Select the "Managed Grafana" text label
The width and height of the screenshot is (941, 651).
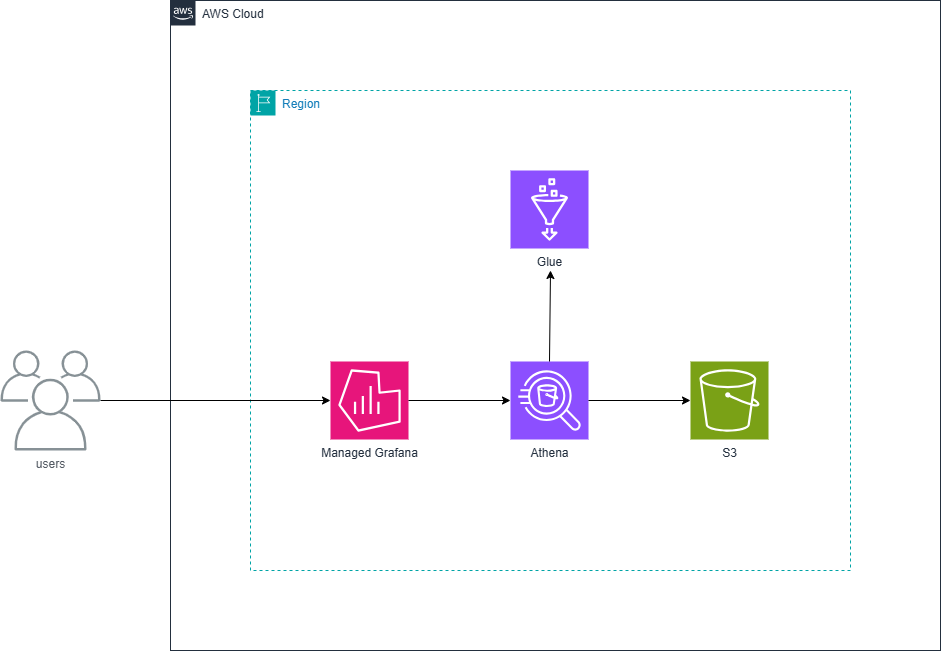pyautogui.click(x=369, y=453)
